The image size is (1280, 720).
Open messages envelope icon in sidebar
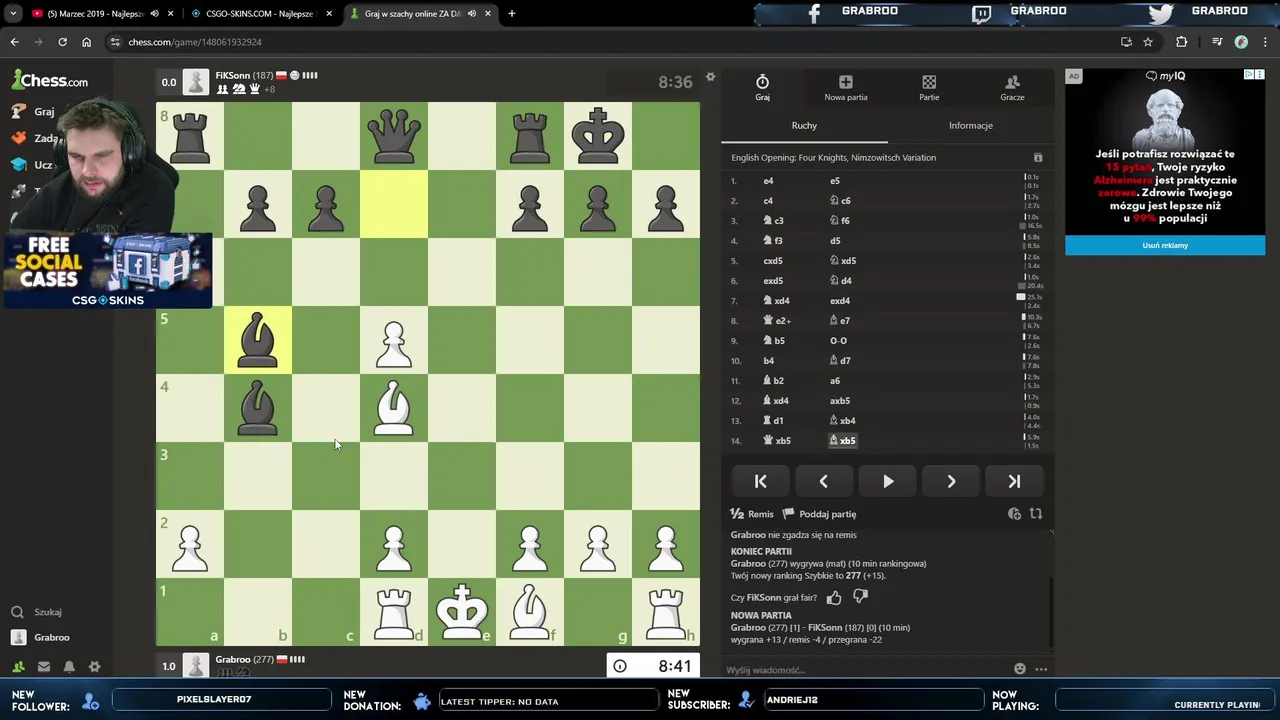(44, 666)
